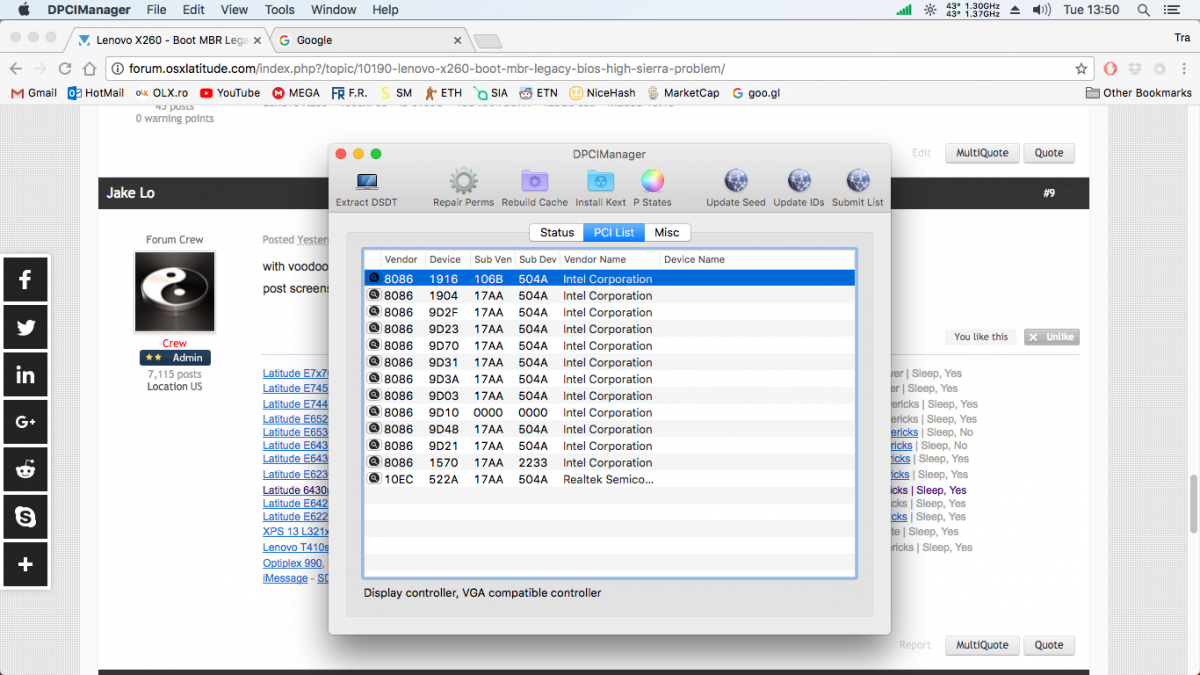Share page via Twitter sidebar icon
Image resolution: width=1200 pixels, height=675 pixels.
point(25,327)
